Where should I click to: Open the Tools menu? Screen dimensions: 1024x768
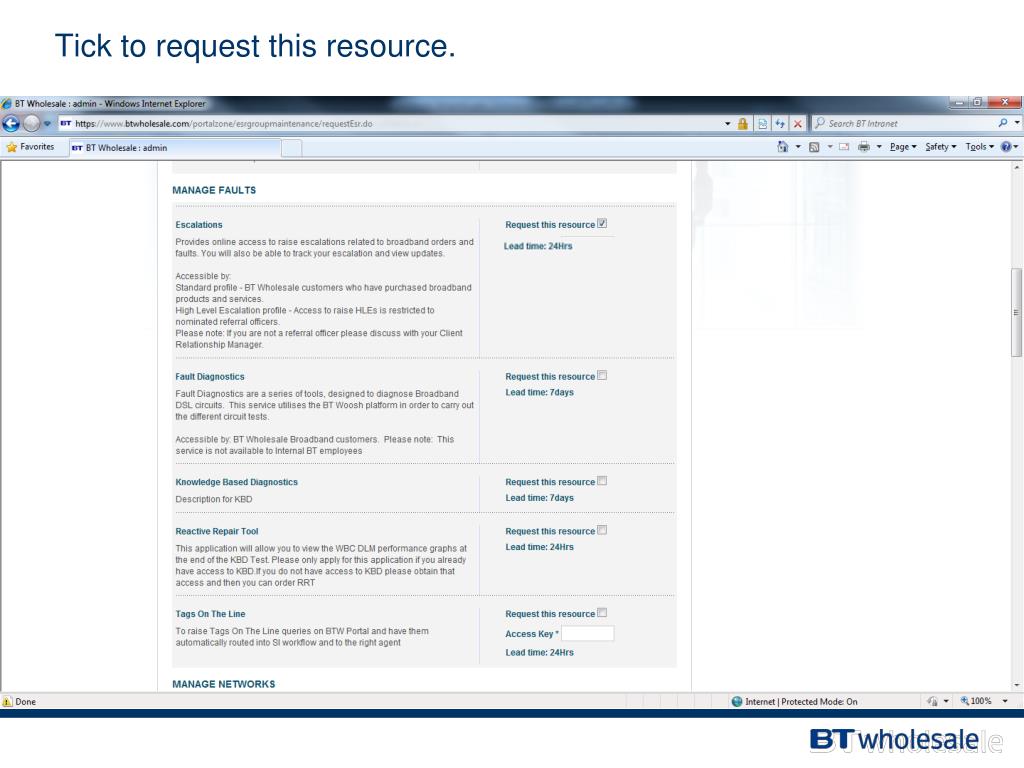pos(980,147)
